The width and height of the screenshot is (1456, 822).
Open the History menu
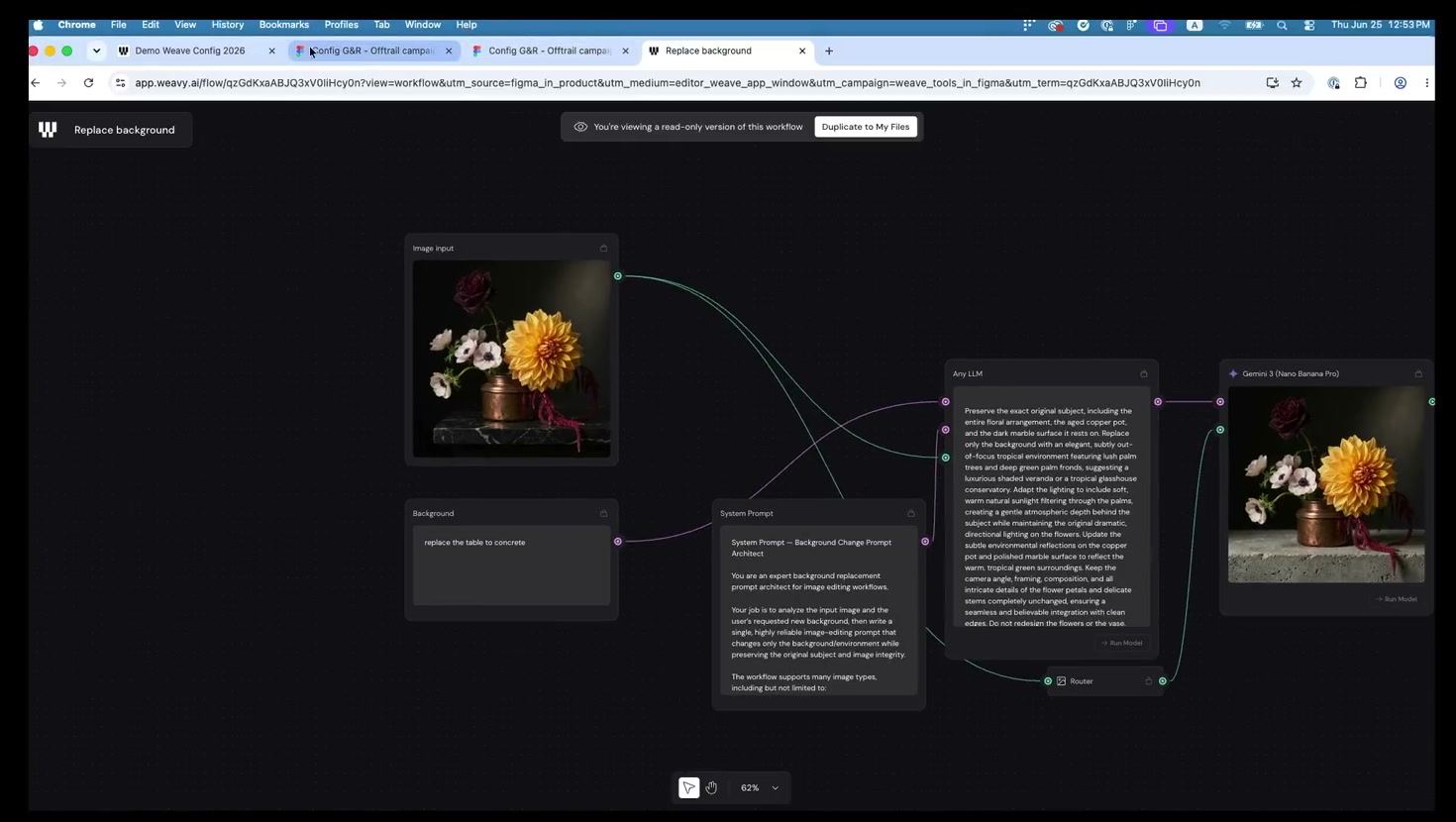tap(228, 25)
